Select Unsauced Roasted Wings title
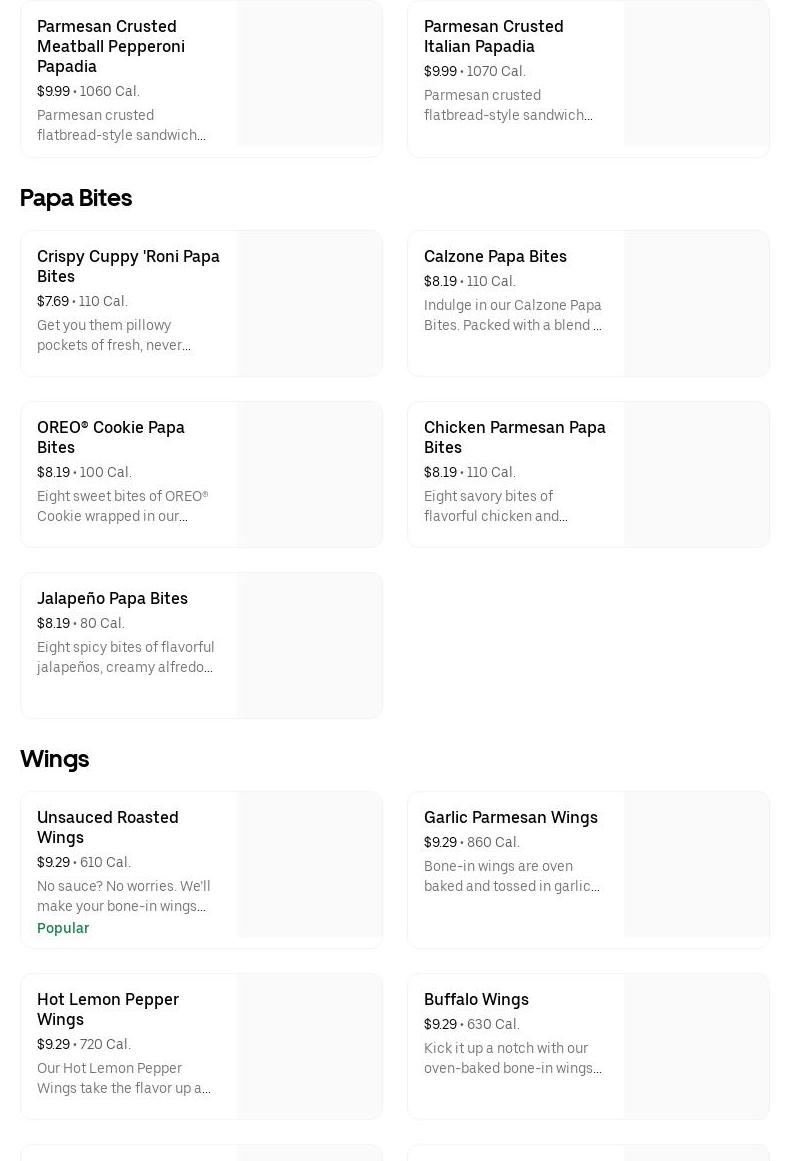This screenshot has width=804, height=1161. click(108, 827)
